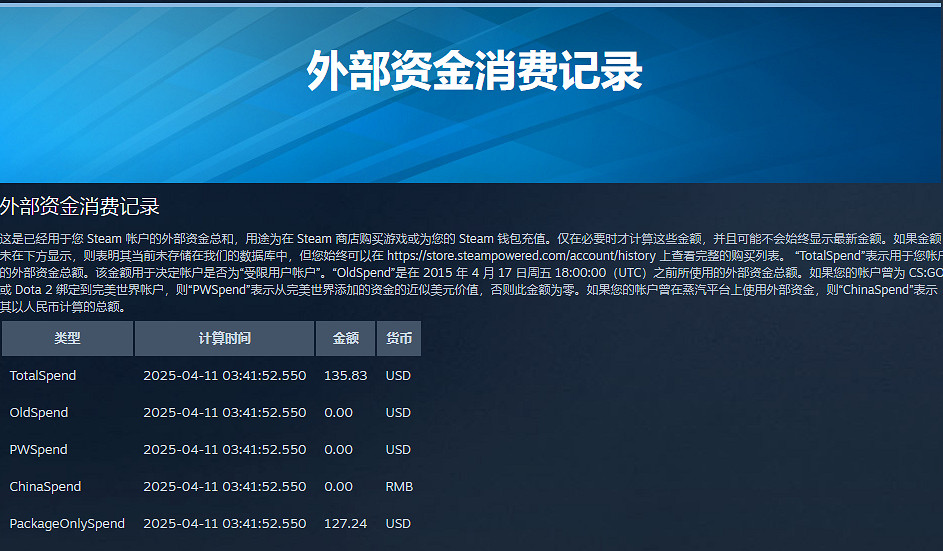Click the PackageOnlySpend USD currency cell
This screenshot has height=551, width=943.
pos(398,523)
